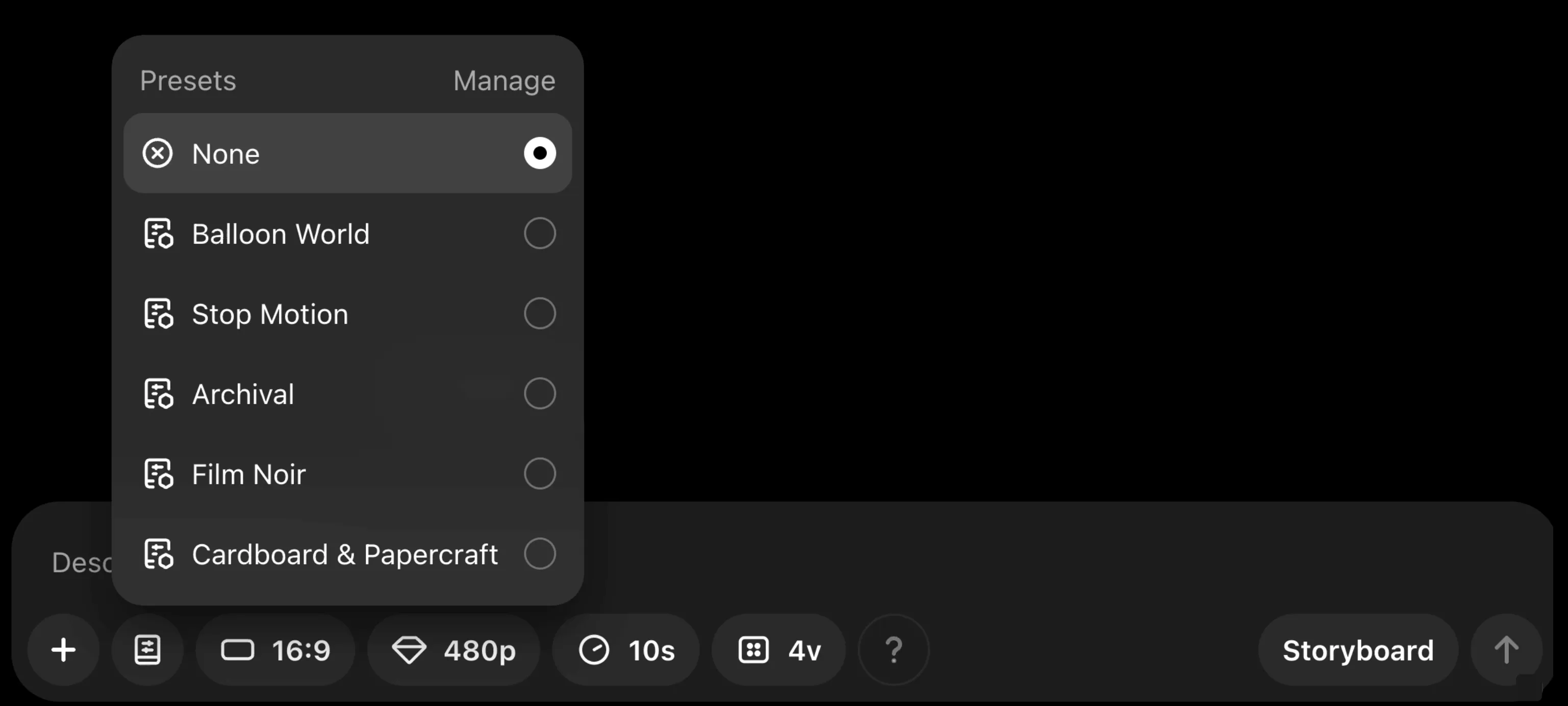
Task: Click the help question mark icon
Action: 893,650
